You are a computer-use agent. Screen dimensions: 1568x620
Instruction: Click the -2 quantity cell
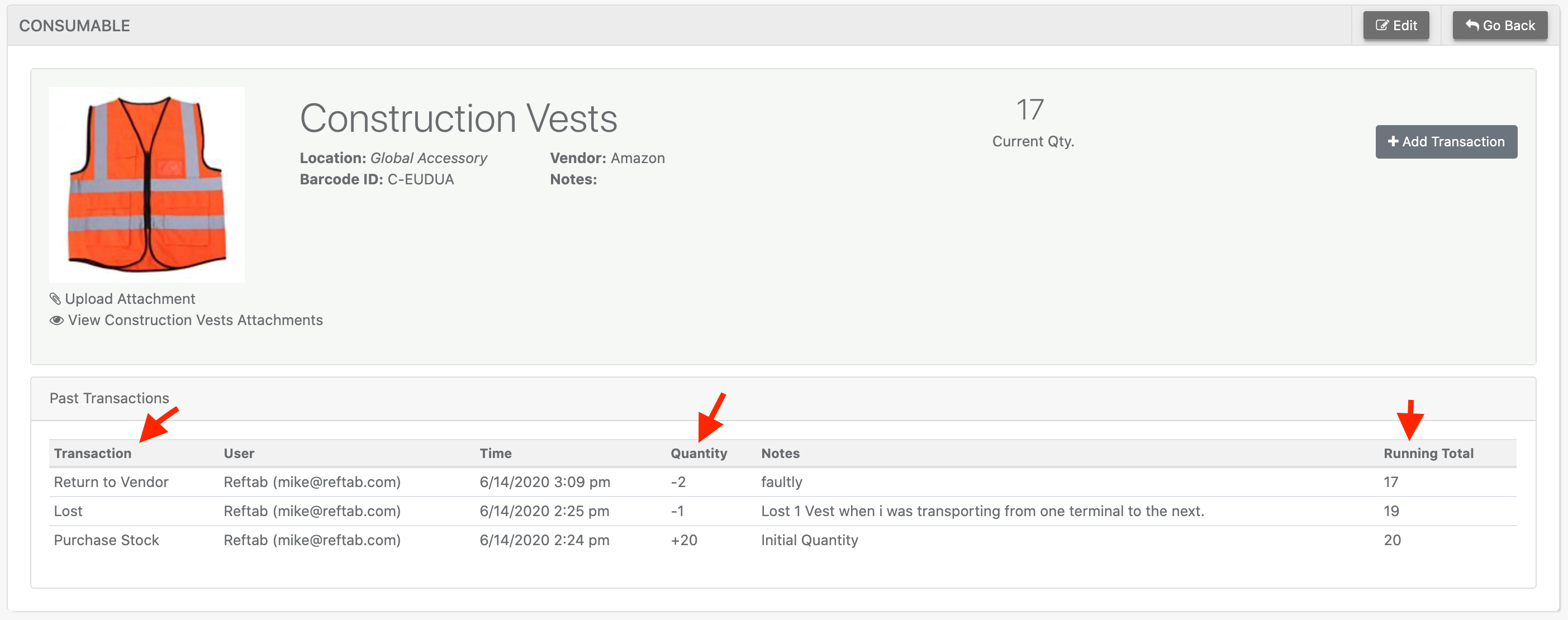pyautogui.click(x=678, y=482)
